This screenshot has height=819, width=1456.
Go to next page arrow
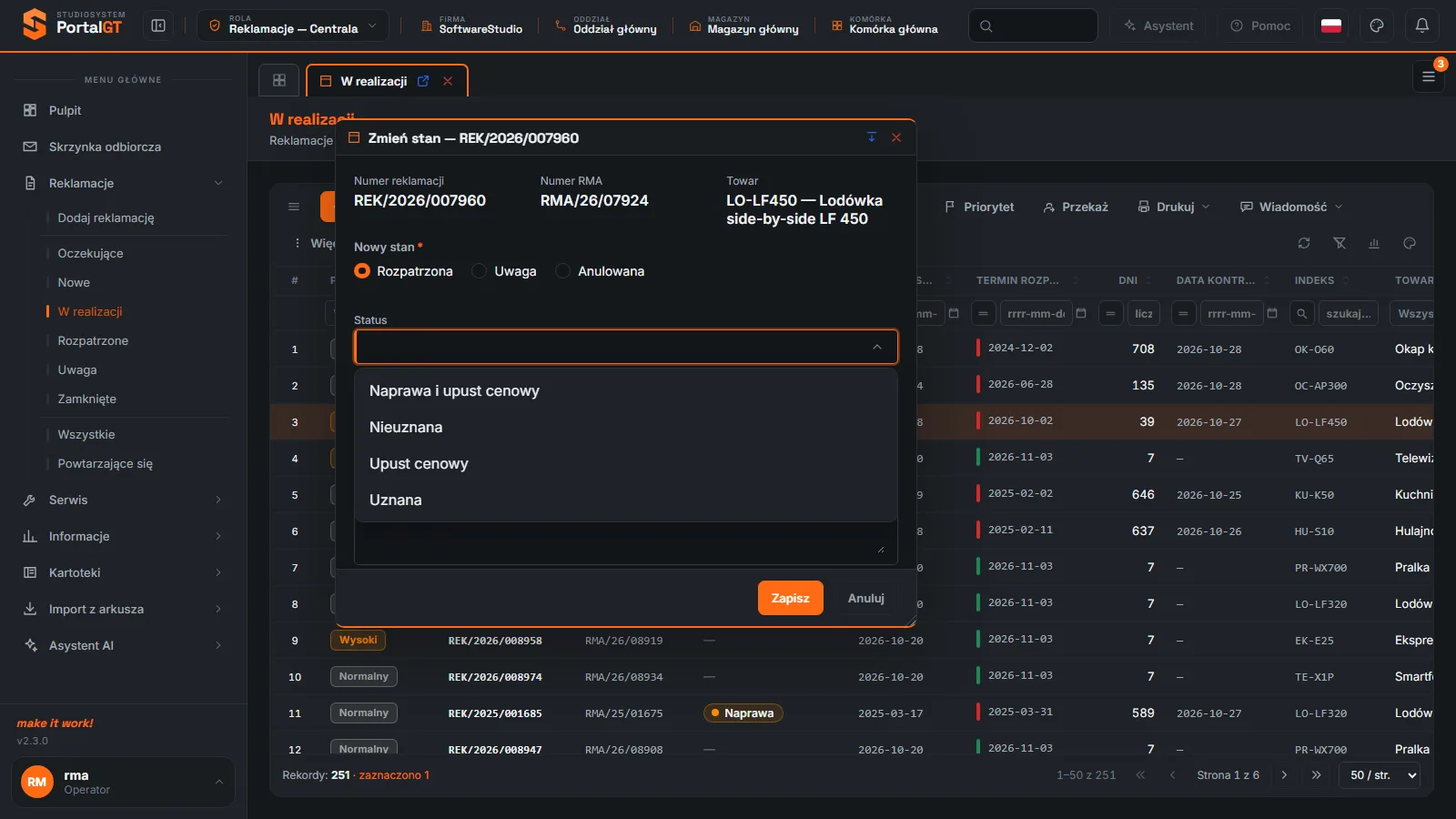pos(1284,775)
